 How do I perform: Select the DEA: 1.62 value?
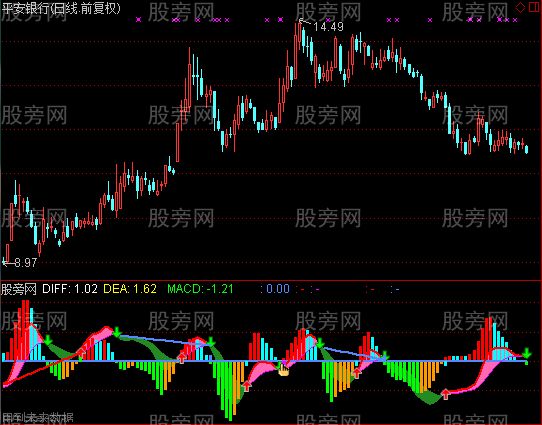130,289
